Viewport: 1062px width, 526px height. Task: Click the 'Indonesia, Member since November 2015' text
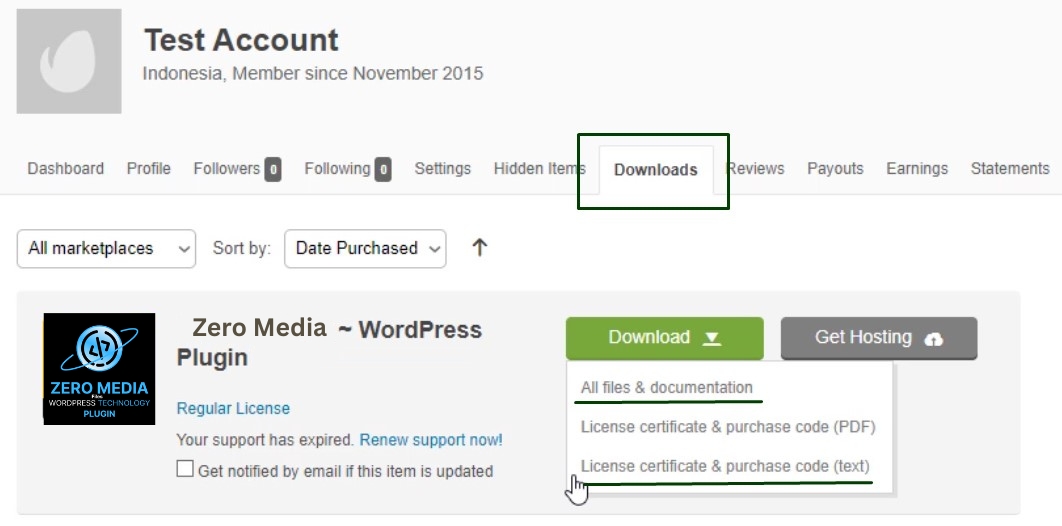[313, 73]
